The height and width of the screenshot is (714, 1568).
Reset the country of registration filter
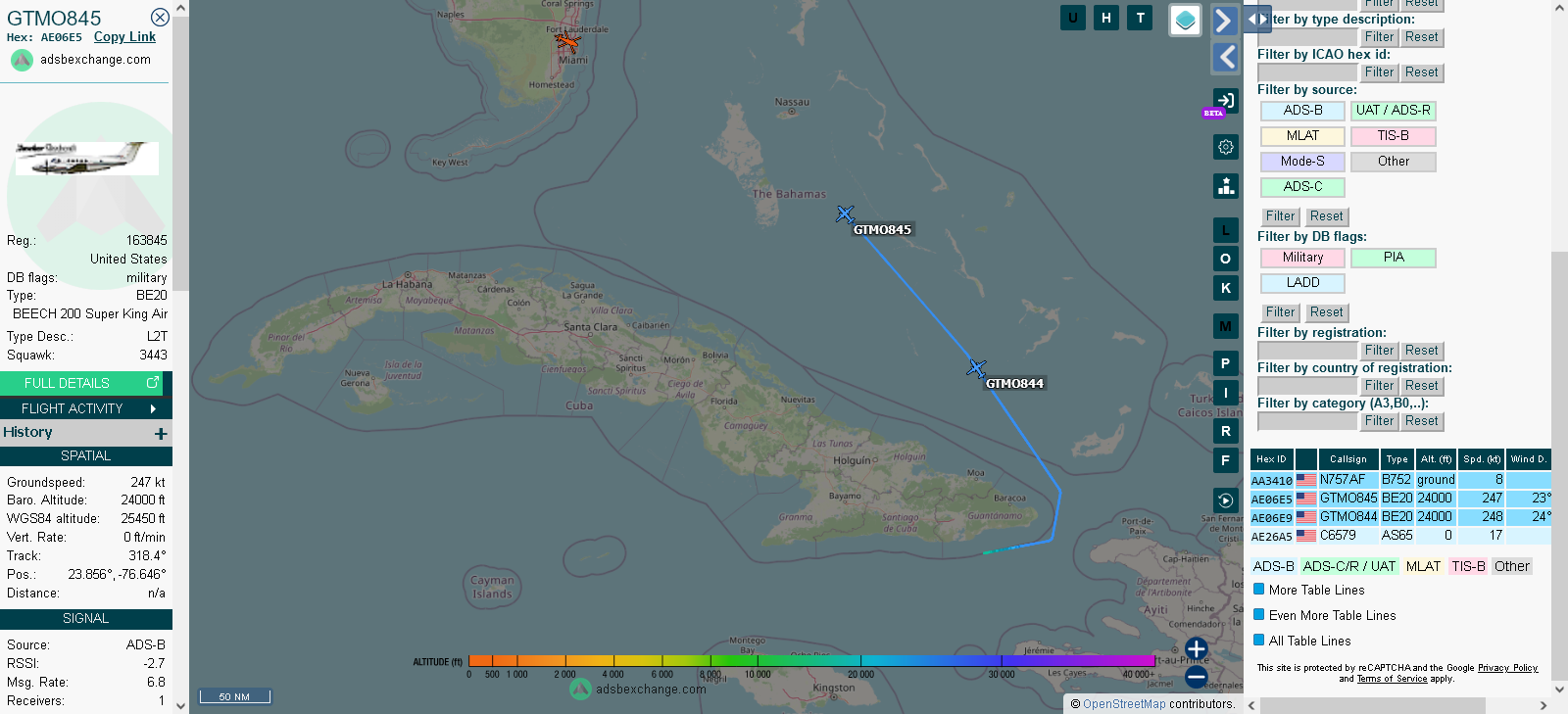point(1421,386)
